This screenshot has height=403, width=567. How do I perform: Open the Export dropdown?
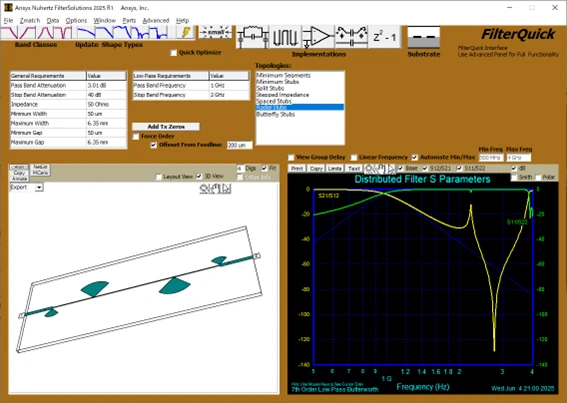(x=39, y=187)
